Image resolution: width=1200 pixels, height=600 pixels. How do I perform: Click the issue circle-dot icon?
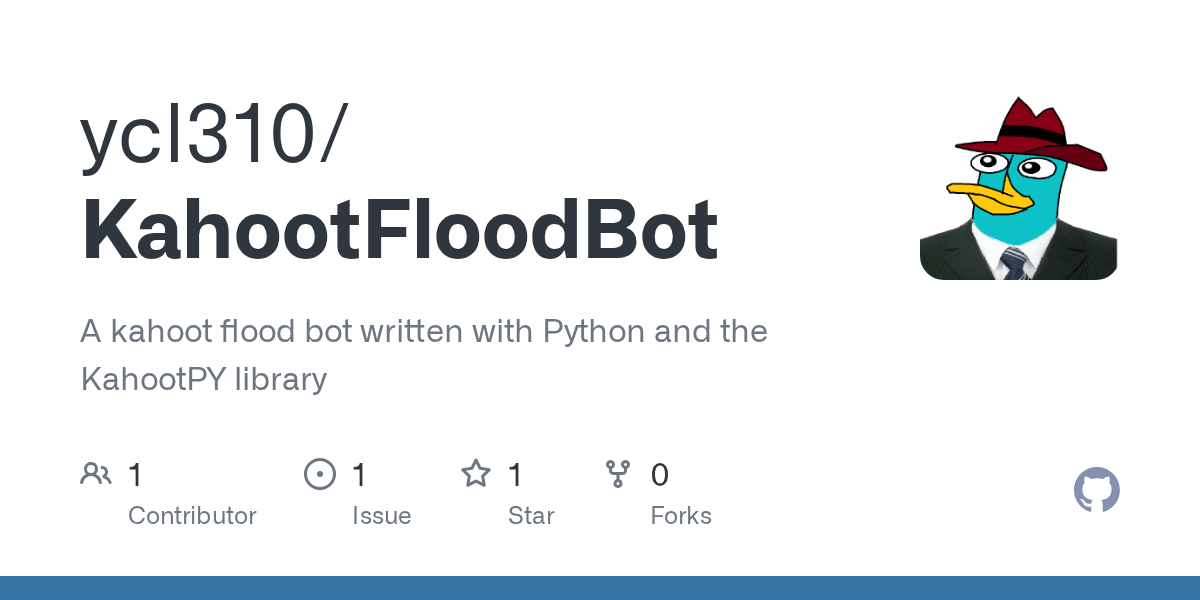point(320,474)
